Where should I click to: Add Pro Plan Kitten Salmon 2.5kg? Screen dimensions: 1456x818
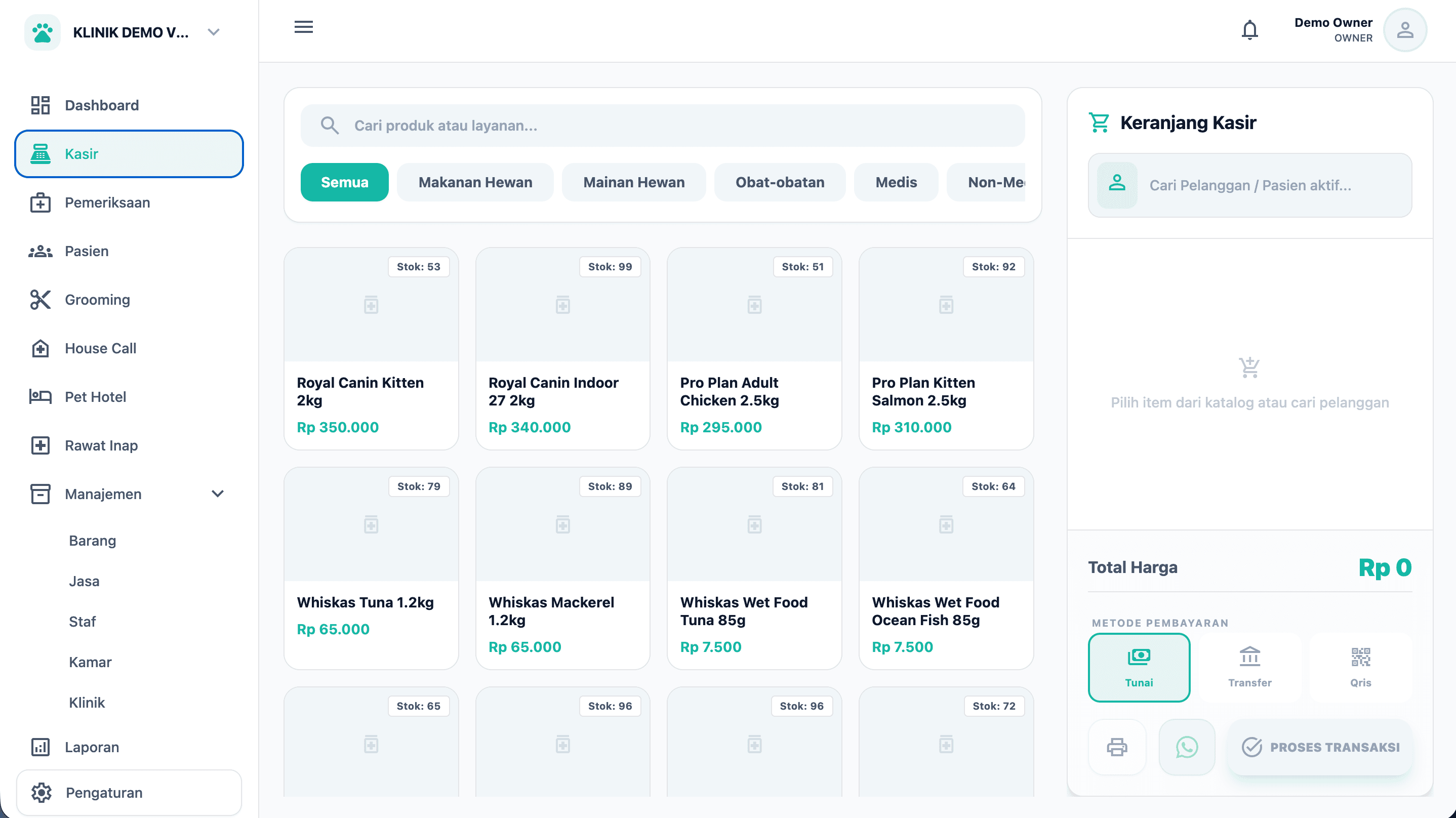pyautogui.click(x=946, y=348)
